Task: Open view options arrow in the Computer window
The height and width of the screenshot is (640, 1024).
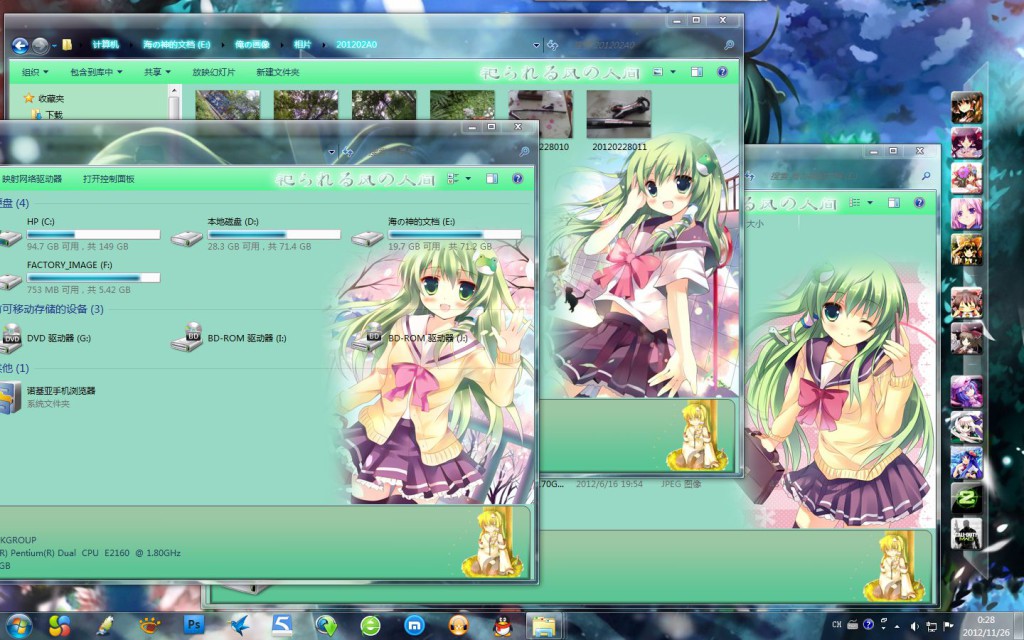Action: point(468,178)
